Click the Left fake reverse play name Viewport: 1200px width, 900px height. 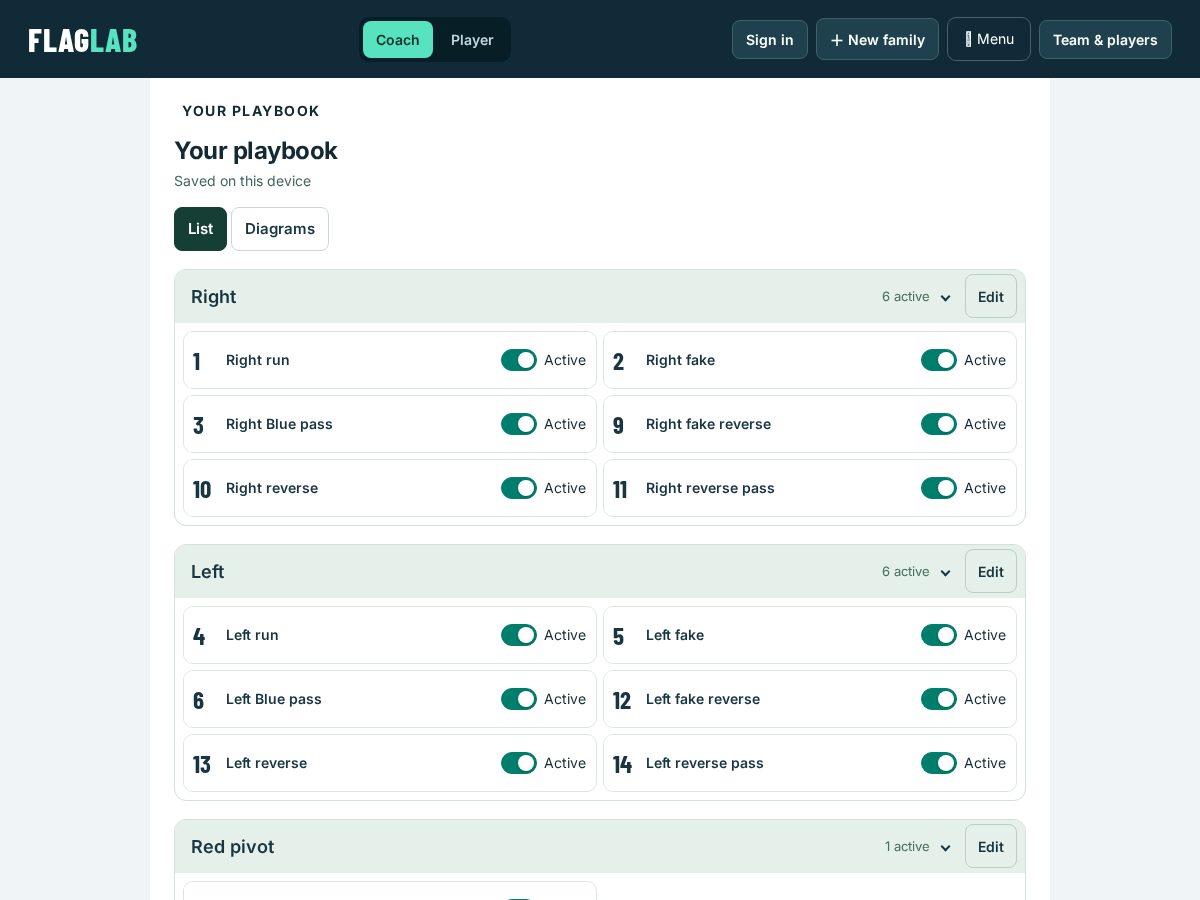click(703, 699)
